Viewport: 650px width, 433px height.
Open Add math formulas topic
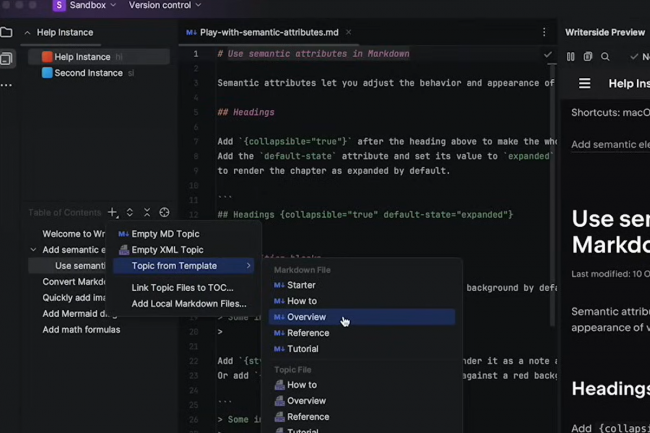coord(81,330)
